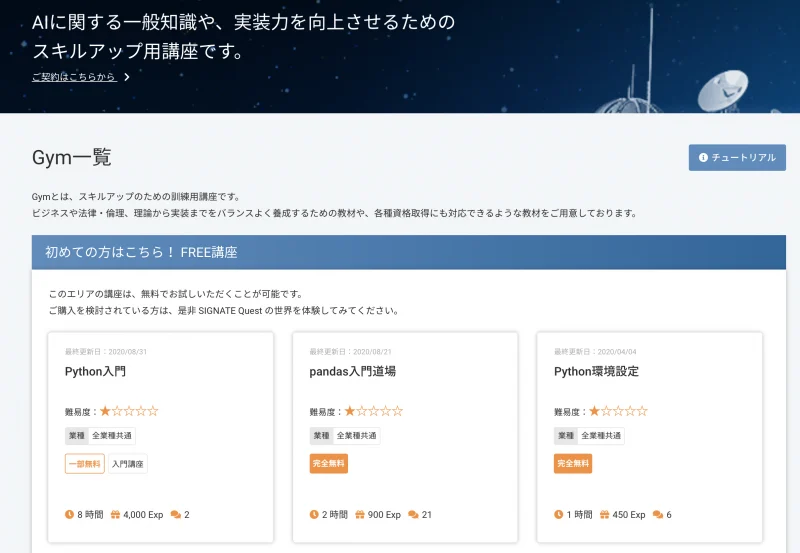Click the chevron arrow next to ご契約はこちらから

tap(127, 77)
